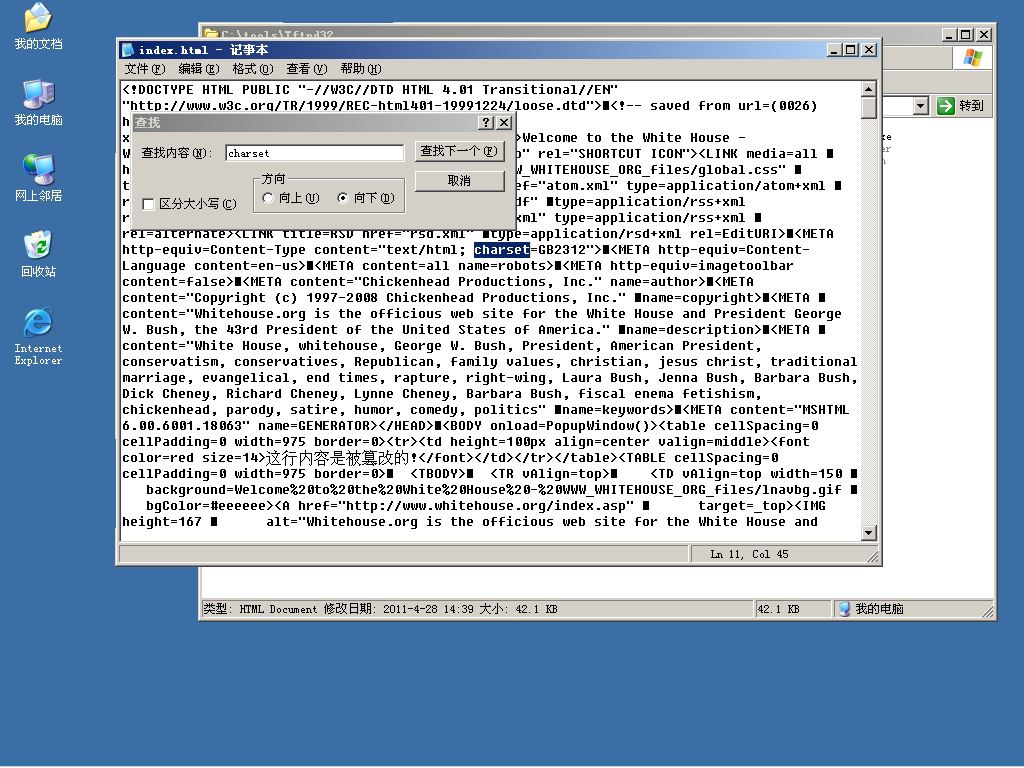Click 'name=GENERATOR' in Notepad text

tap(313, 426)
